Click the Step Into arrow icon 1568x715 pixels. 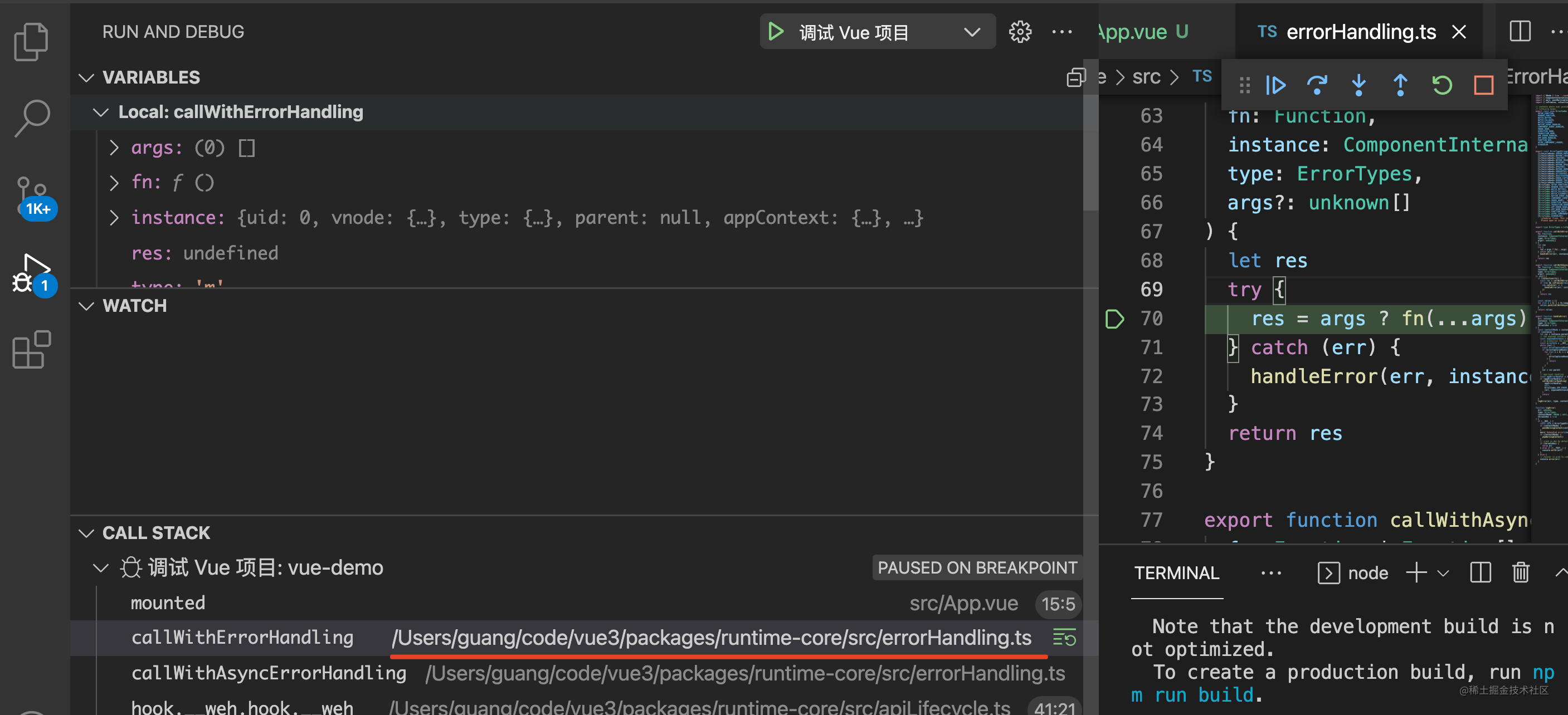pos(1358,85)
